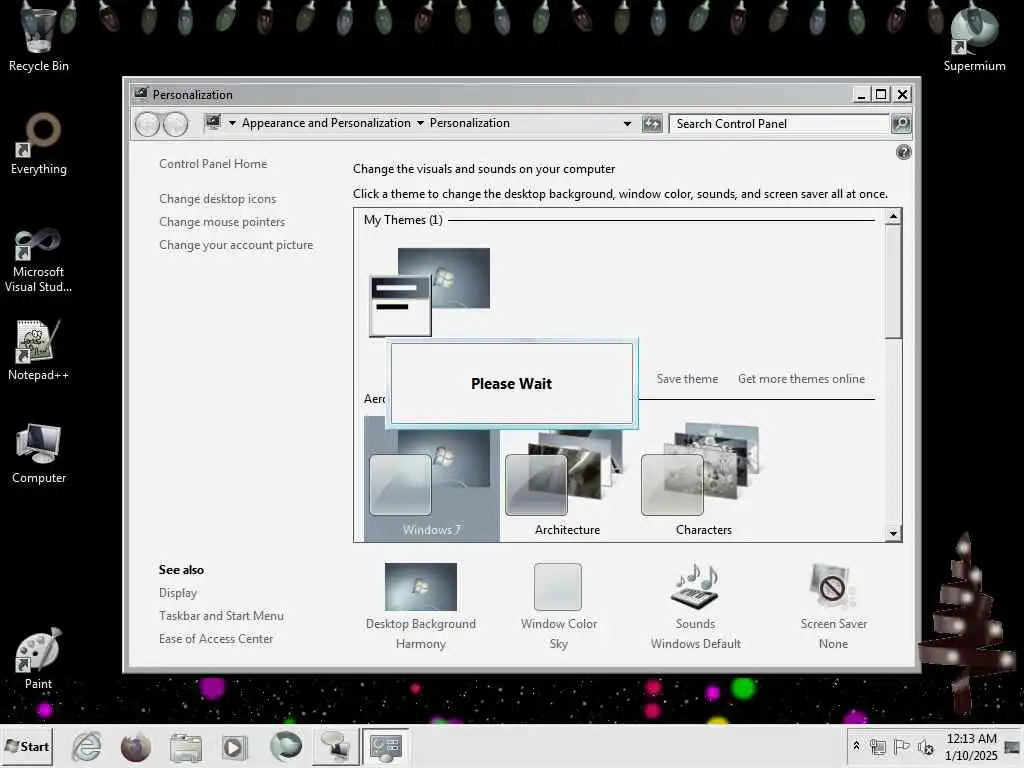Launch Firefox from the taskbar
Screen dimensions: 1024x768
pos(136,746)
